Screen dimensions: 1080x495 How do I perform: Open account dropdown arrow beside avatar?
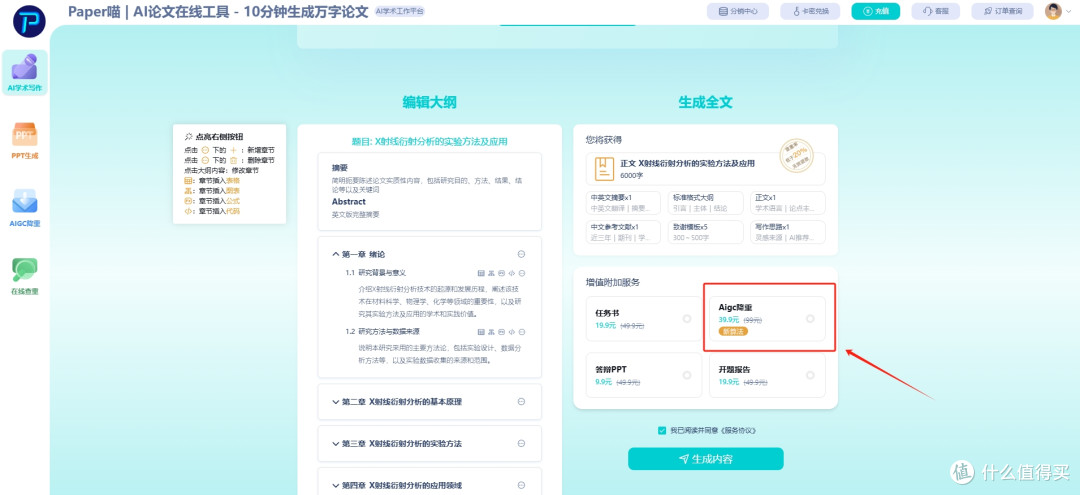point(1070,12)
